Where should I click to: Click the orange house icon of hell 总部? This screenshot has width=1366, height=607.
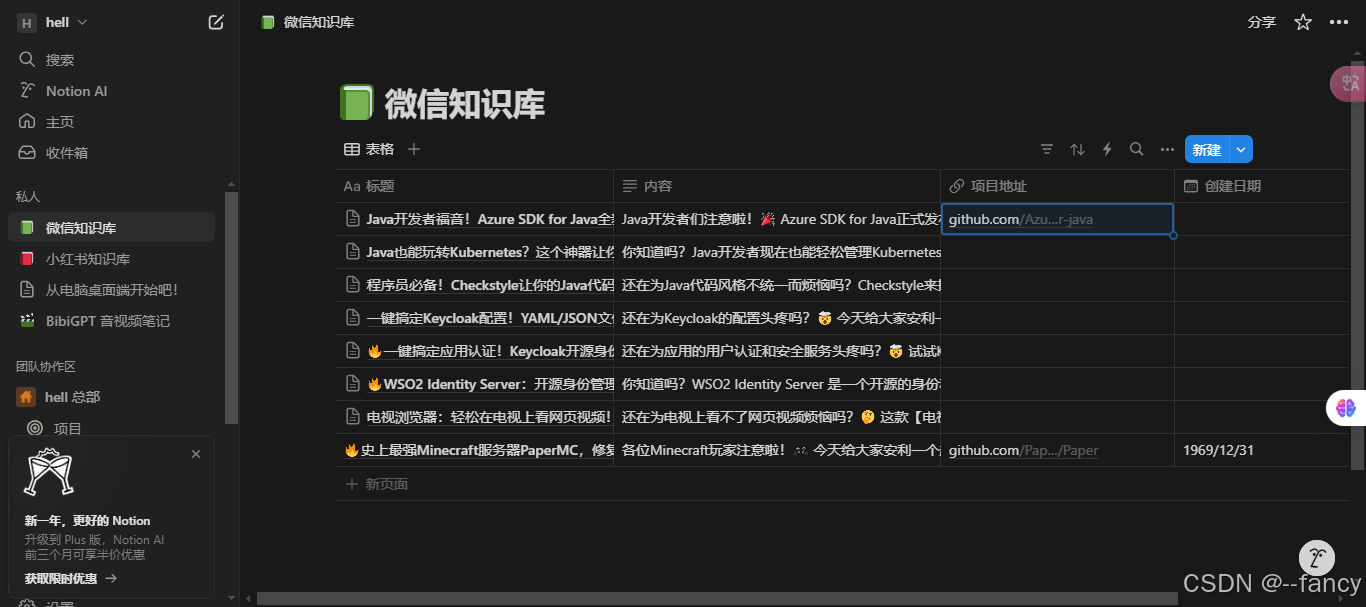tap(26, 397)
